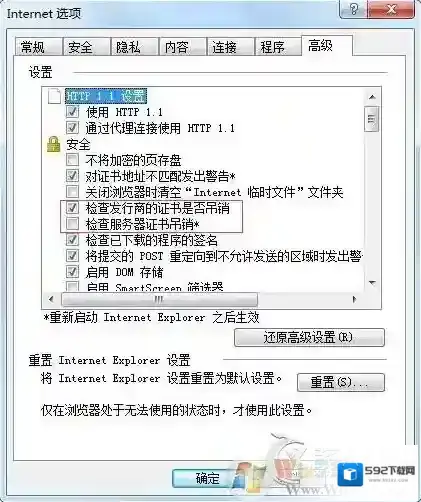
Task: Enable 不将加密的页存盘 checkbox
Action: tap(72, 160)
